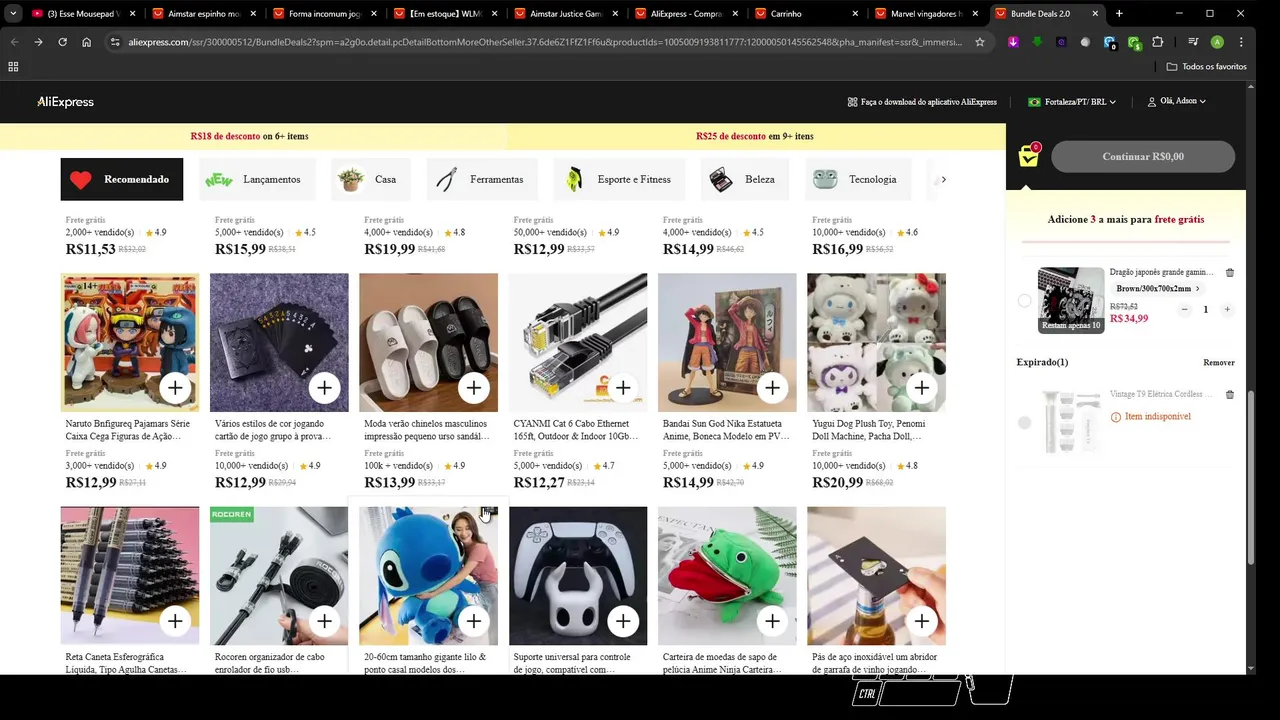The image size is (1280, 720).
Task: Reload the current page
Action: tap(62, 42)
